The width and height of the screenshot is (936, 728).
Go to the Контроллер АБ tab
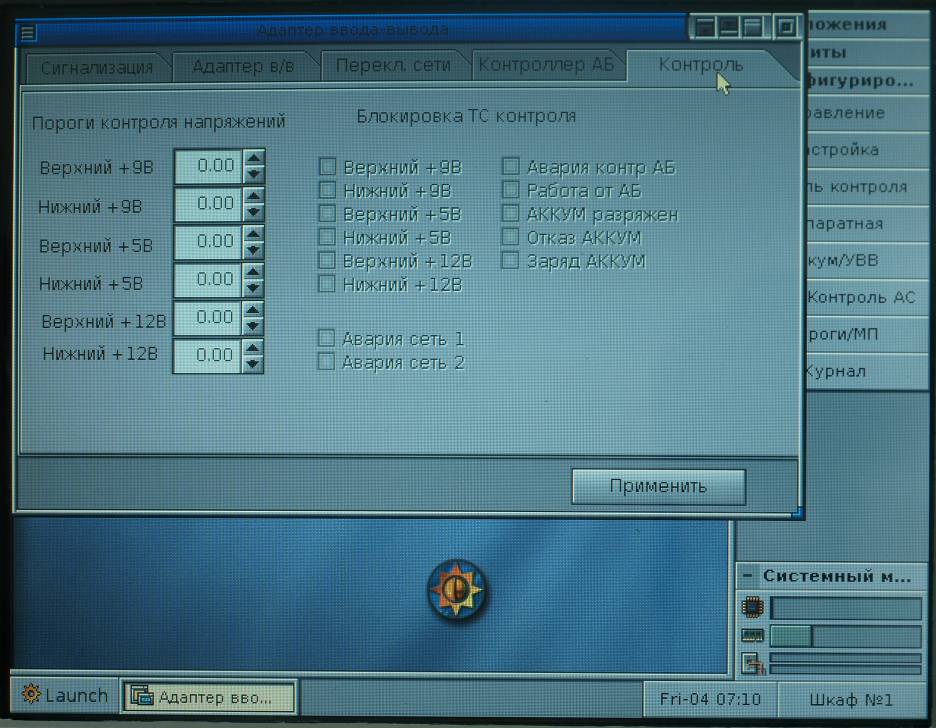pos(546,64)
